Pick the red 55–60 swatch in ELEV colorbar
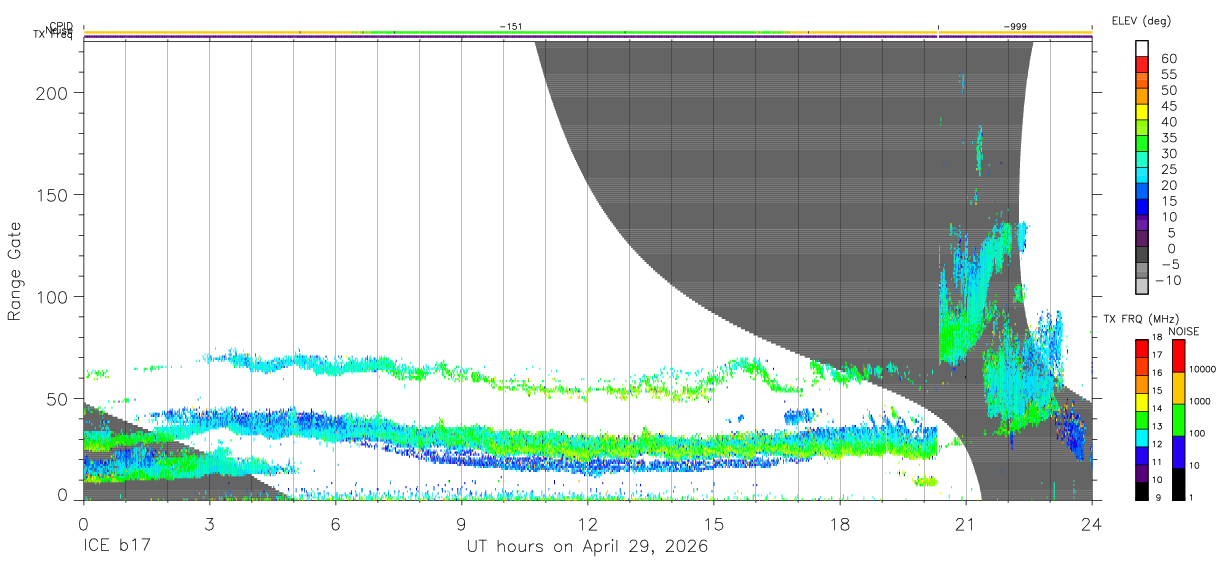Viewport: 1228px width, 567px height. [1141, 65]
